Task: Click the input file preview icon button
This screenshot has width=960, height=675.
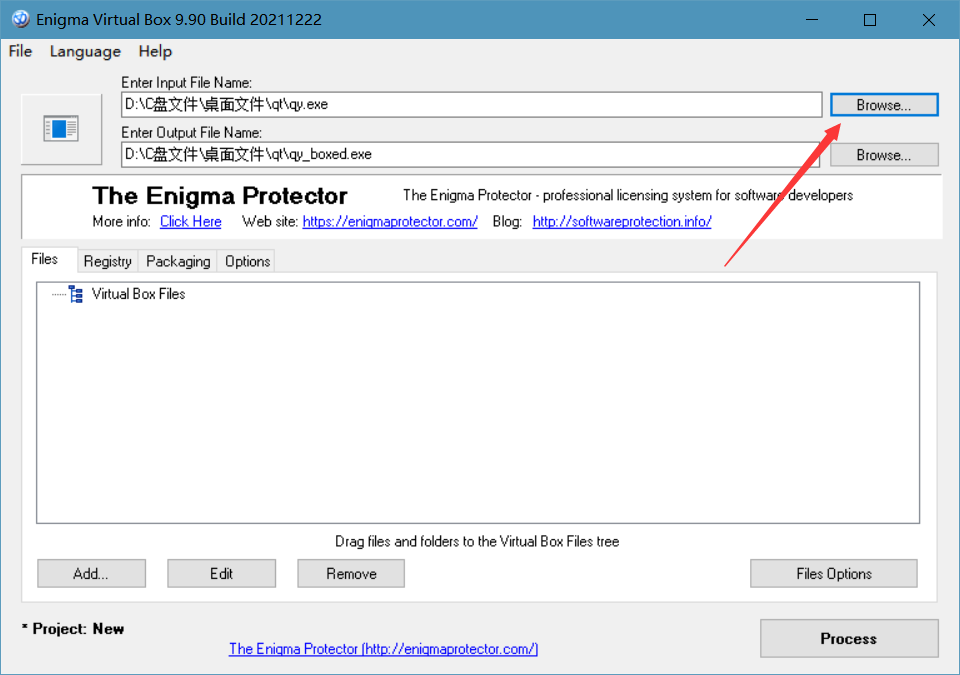Action: point(61,129)
